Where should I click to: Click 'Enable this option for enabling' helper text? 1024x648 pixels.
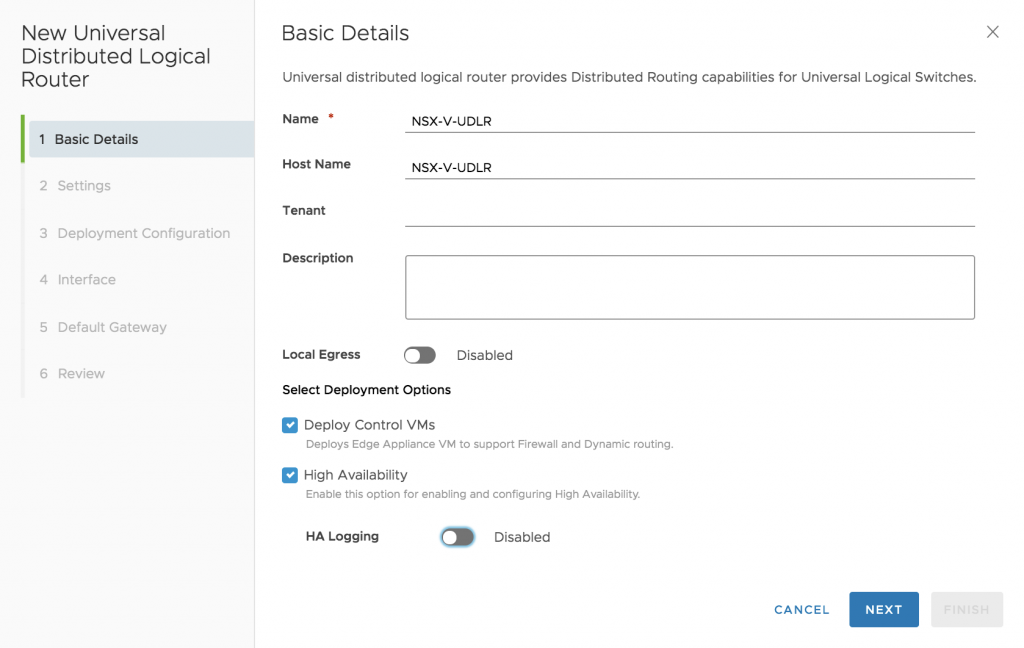473,494
